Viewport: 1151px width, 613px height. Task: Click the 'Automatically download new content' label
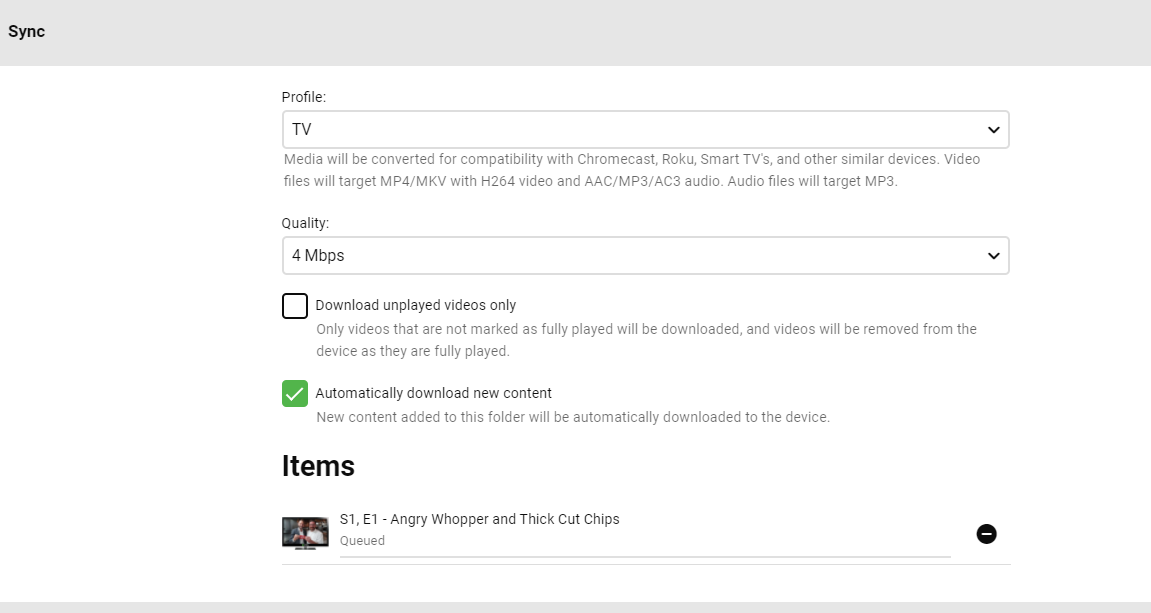433,393
